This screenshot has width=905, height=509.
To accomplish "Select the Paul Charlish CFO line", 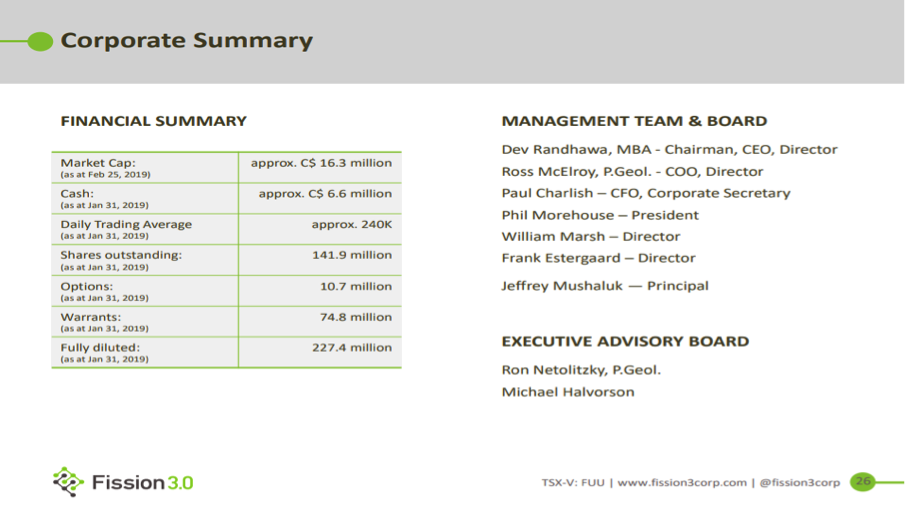I will [x=645, y=193].
